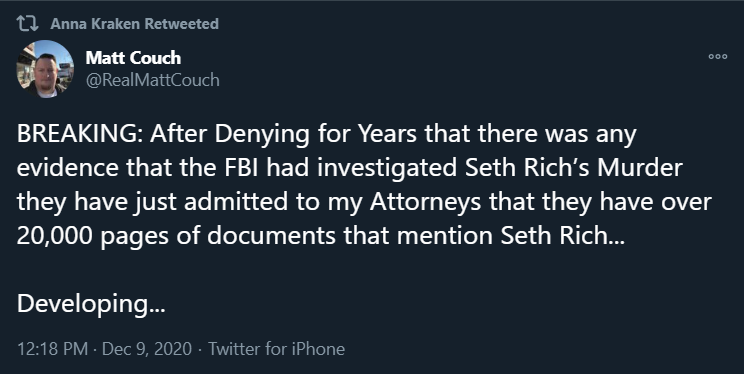Open Matt Couch's profile picture
This screenshot has height=374, width=744.
45,69
